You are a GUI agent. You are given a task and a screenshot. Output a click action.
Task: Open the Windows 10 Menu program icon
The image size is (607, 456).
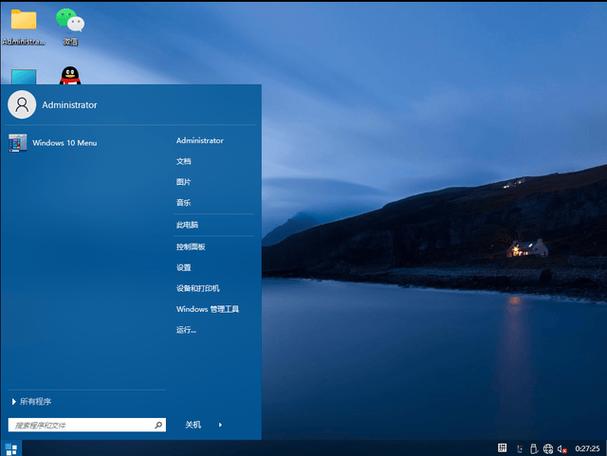(x=18, y=143)
